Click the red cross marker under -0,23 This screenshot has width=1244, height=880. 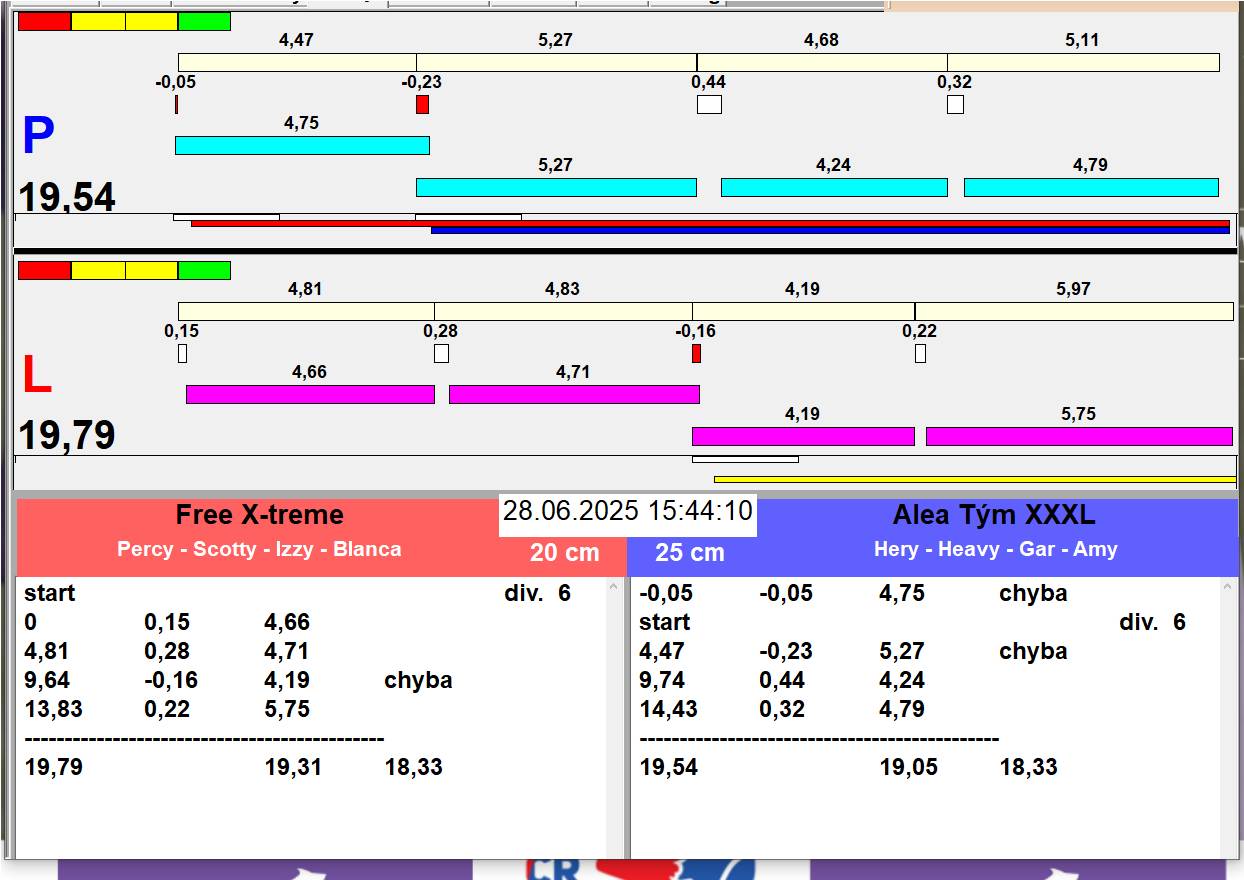(x=422, y=104)
